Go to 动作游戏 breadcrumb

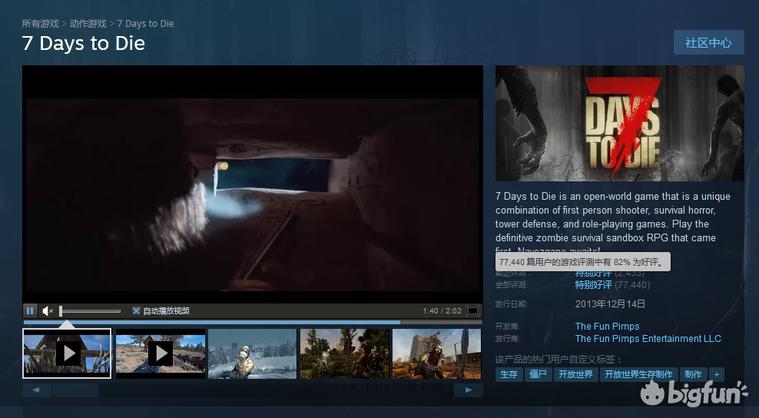pos(88,23)
